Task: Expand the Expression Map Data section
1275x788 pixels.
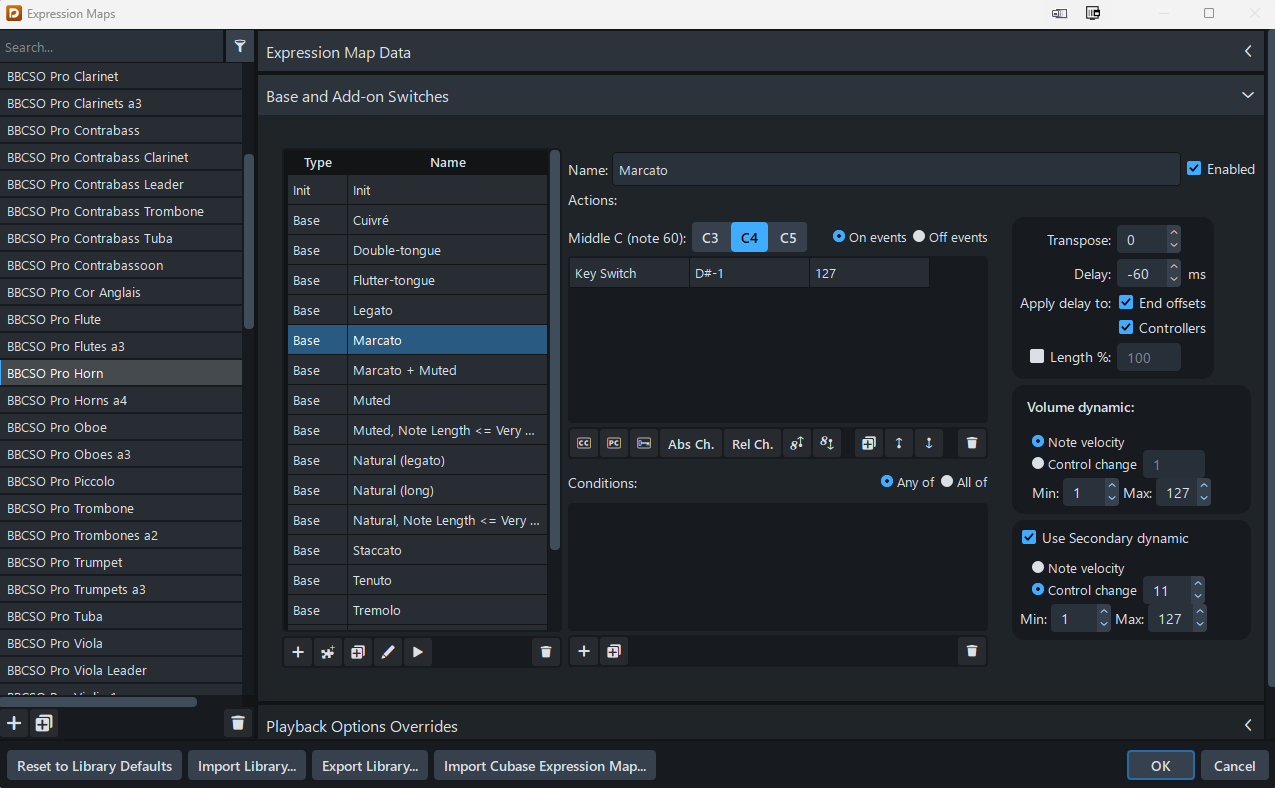Action: (1247, 52)
